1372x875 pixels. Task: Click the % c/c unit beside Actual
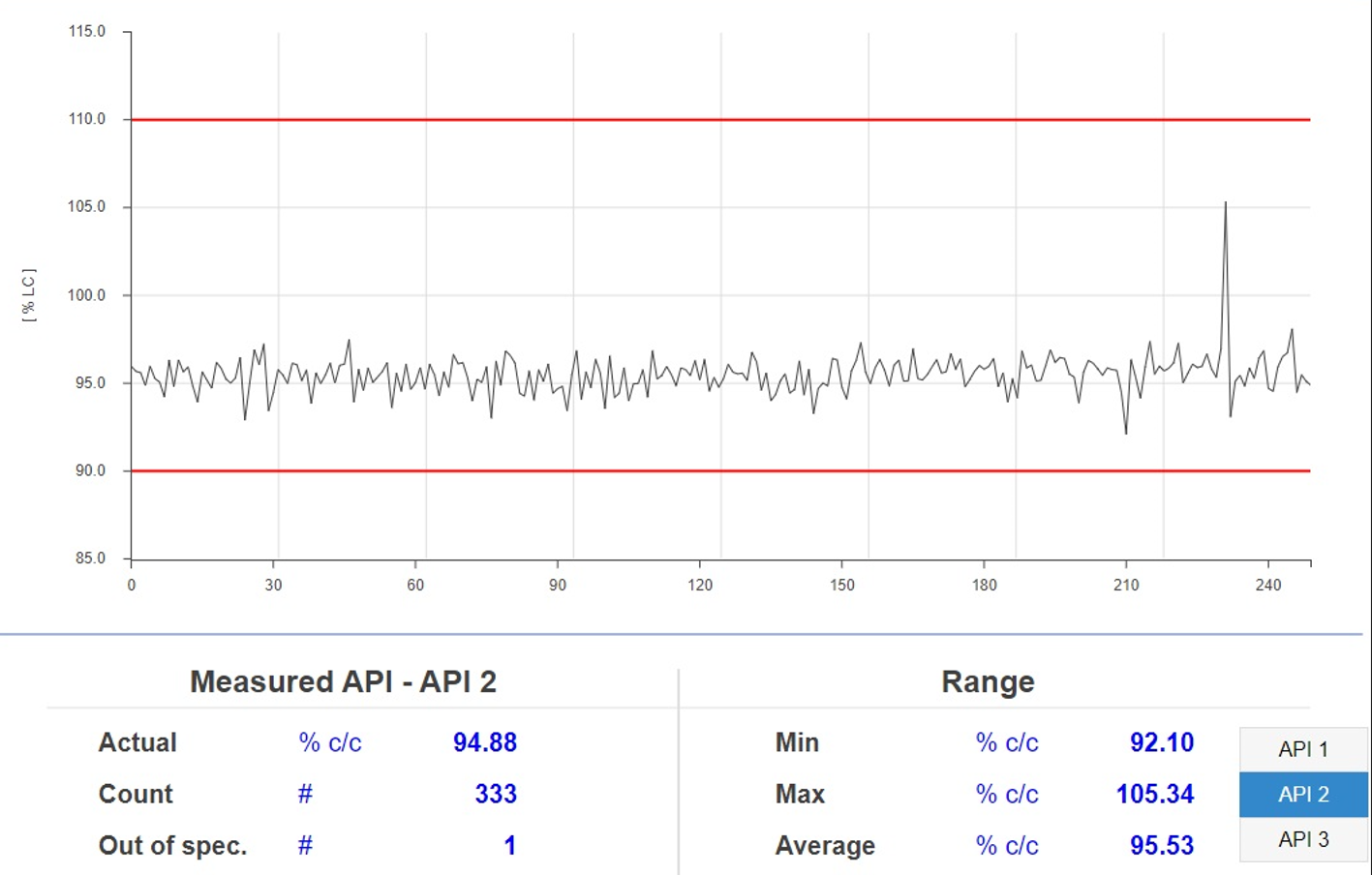click(x=330, y=742)
